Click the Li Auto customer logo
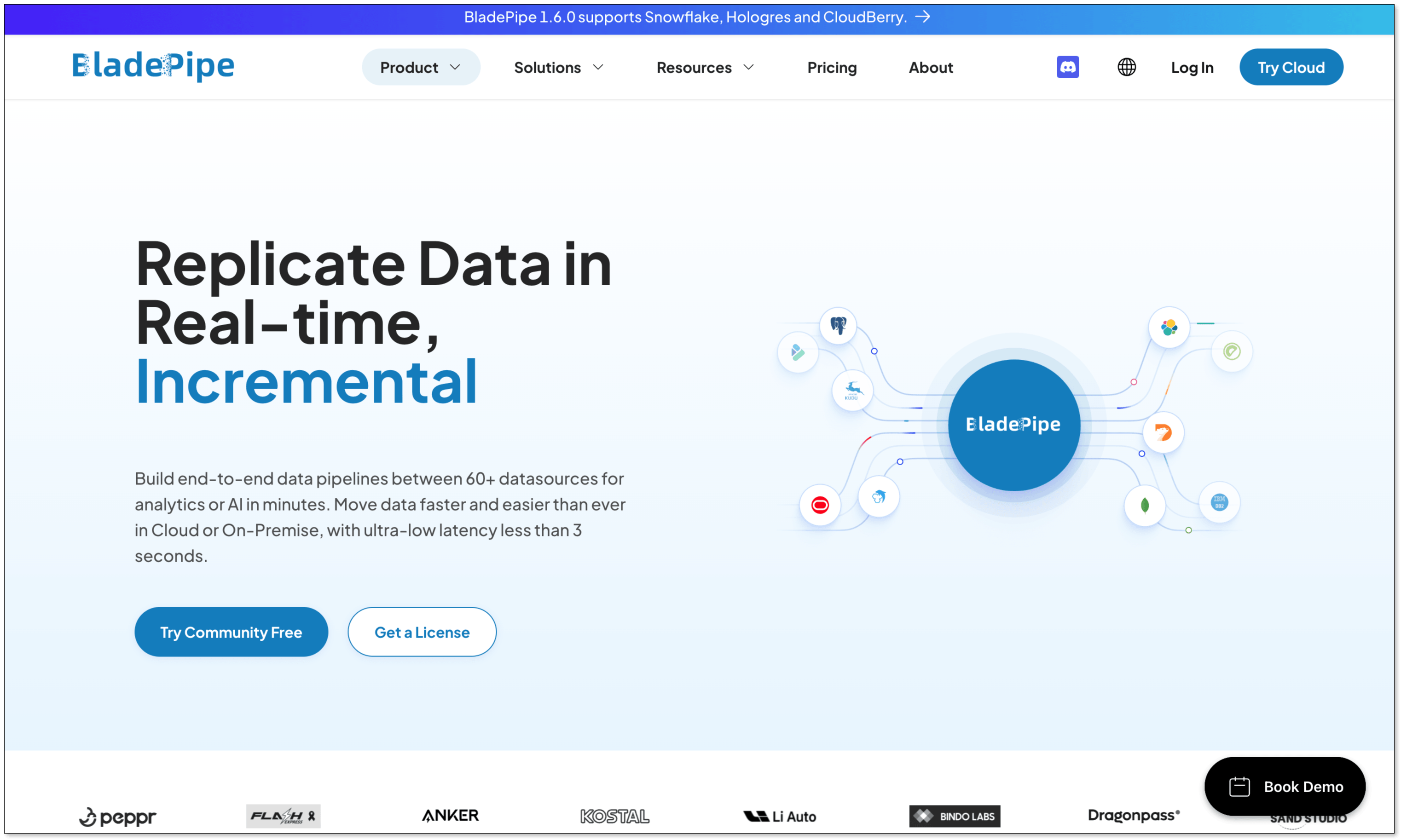 (x=779, y=816)
